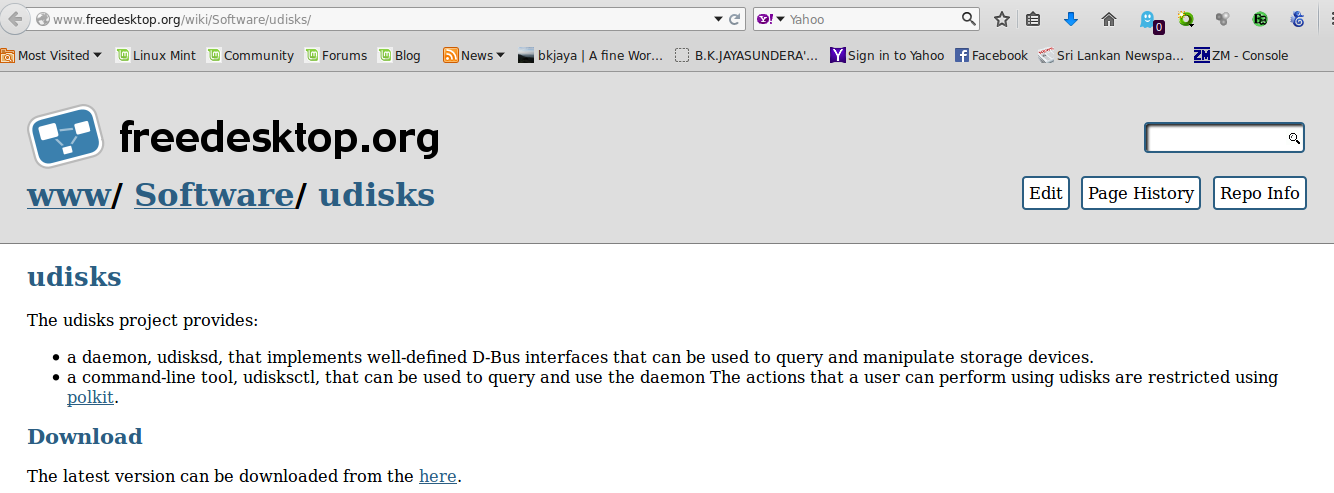Click the www breadcrumb link
The height and width of the screenshot is (493, 1334).
click(68, 194)
